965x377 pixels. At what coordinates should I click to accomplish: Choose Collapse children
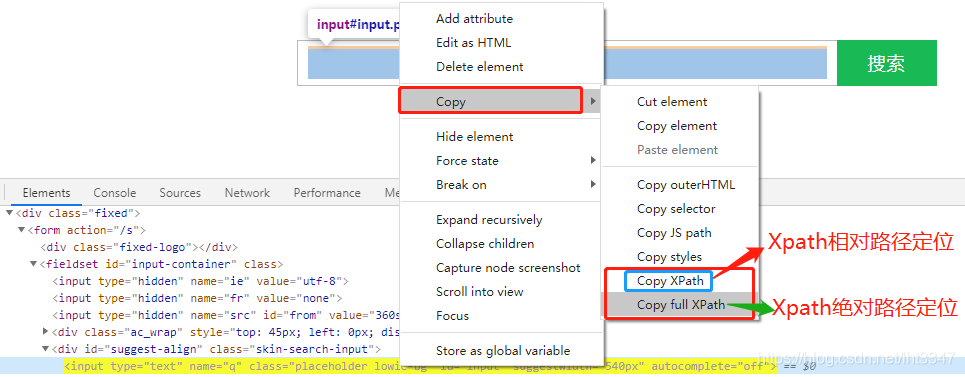point(485,244)
